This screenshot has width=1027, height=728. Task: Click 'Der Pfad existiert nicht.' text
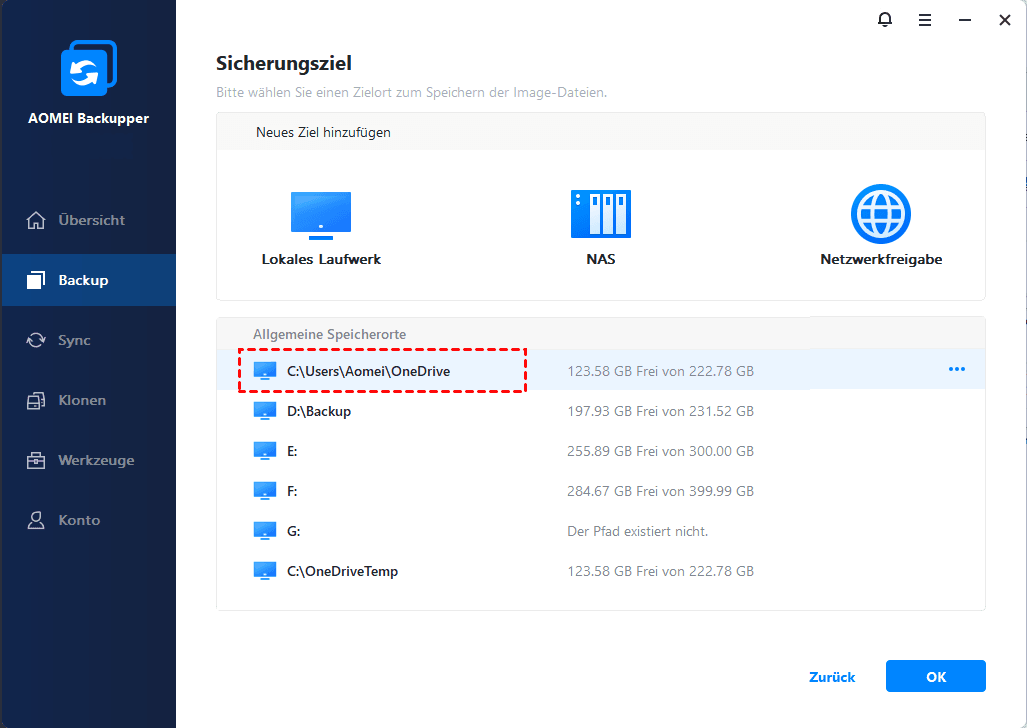pos(637,531)
